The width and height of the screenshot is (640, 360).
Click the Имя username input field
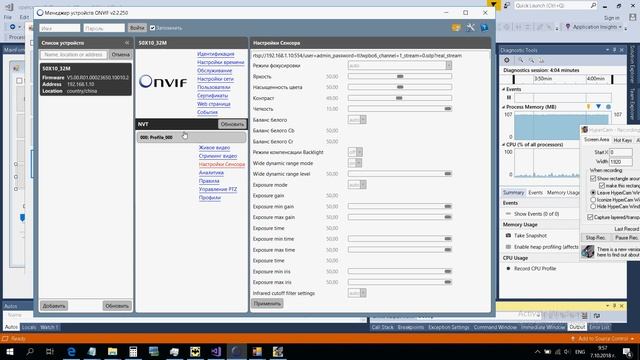(60, 28)
